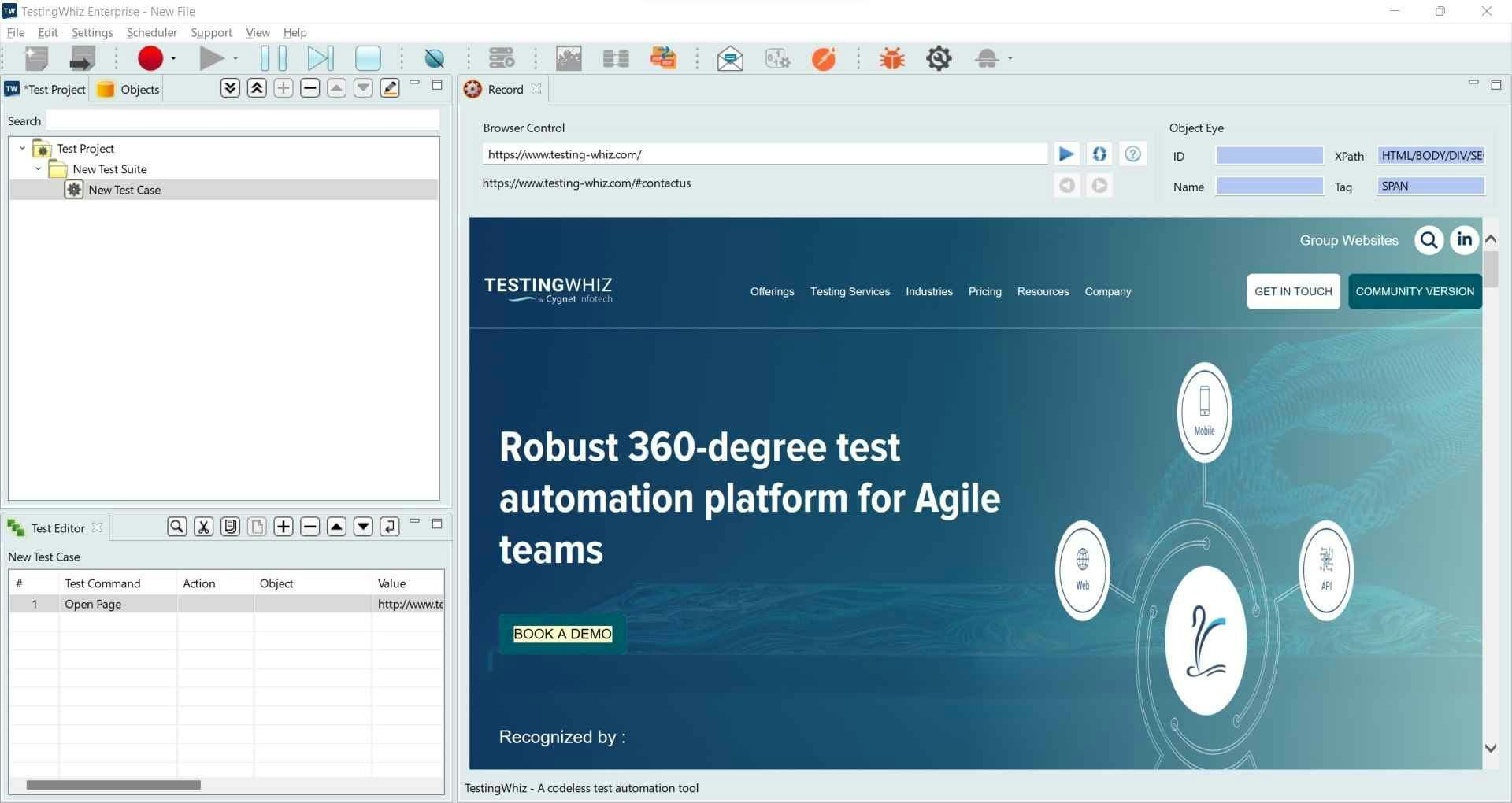This screenshot has height=803, width=1512.
Task: Click the black gear settings toolbar icon
Action: coord(939,58)
